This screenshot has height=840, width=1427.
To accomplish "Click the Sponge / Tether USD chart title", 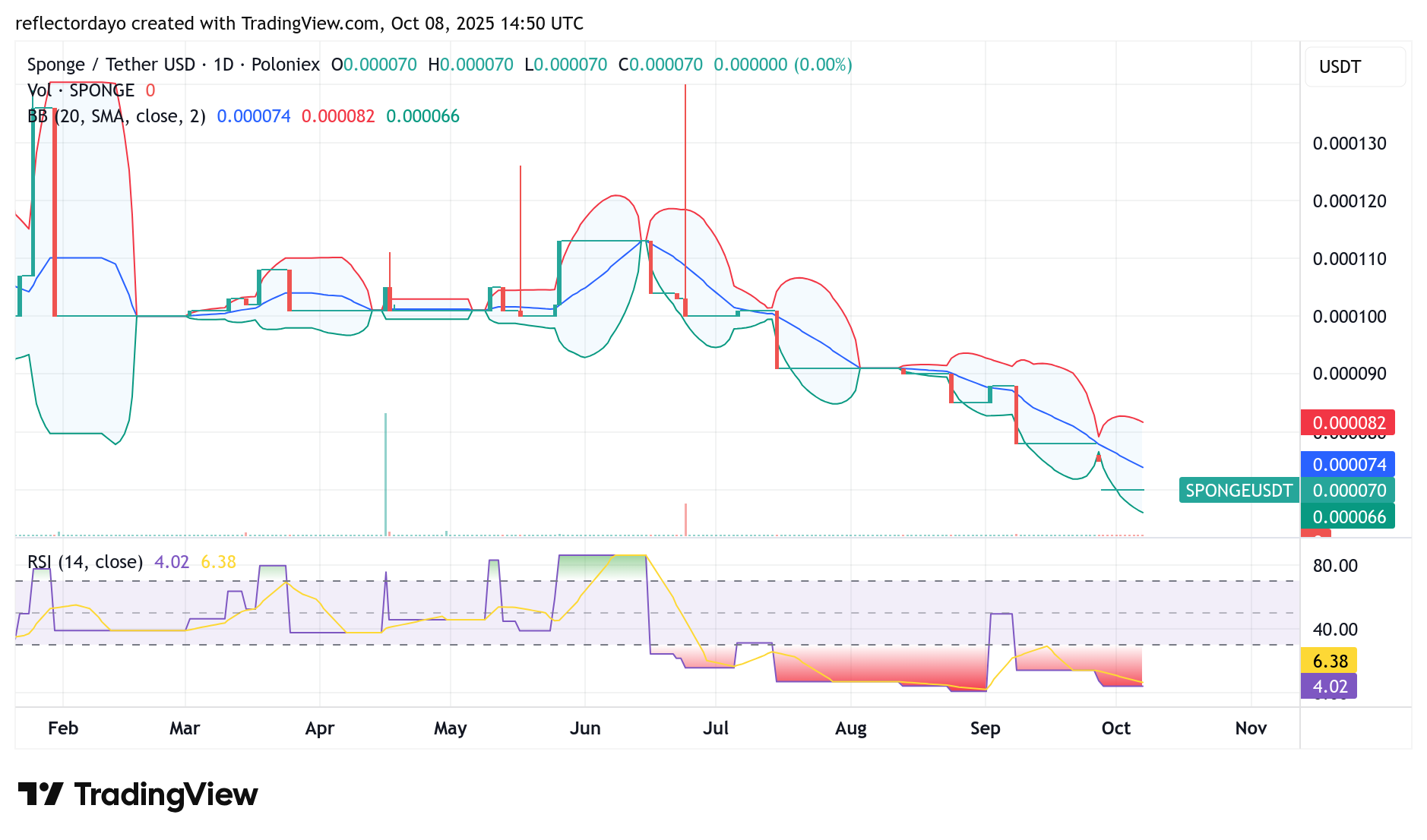I will (173, 65).
